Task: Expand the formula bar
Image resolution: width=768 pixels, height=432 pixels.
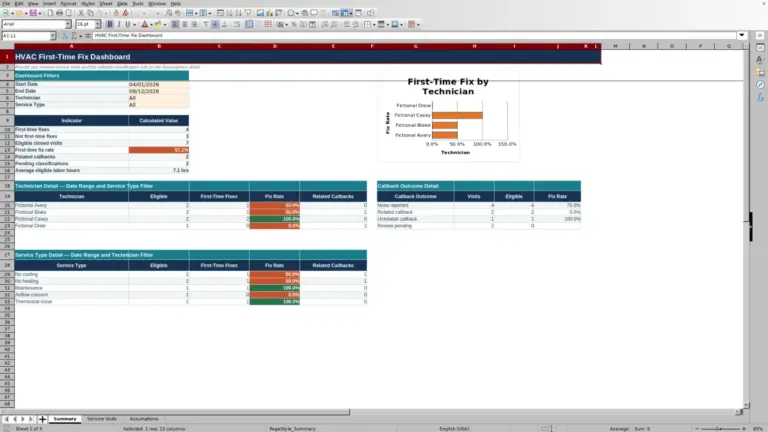Action: click(742, 35)
